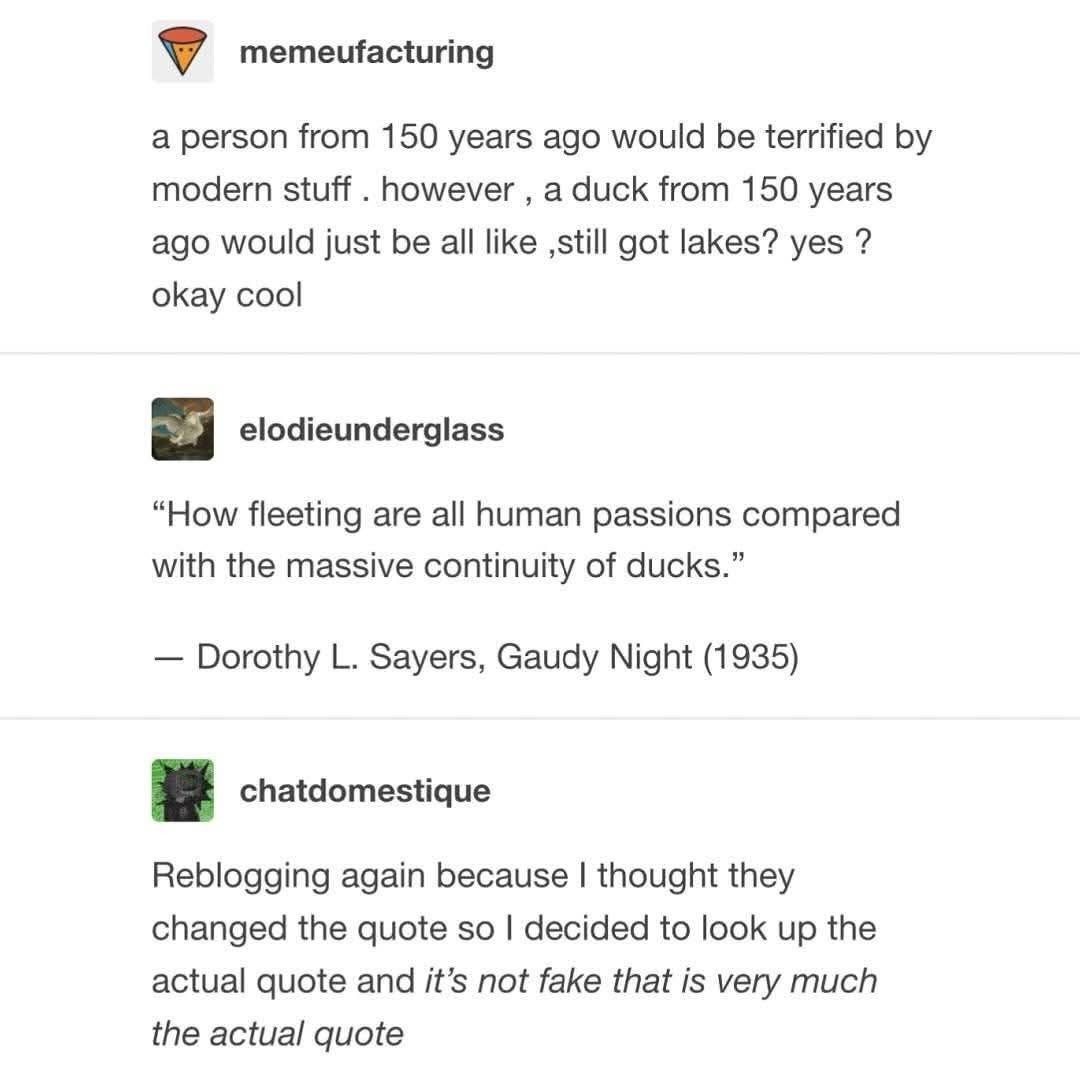Click the divider line below memeufacturing's post
Screen dimensions: 1080x1080
pos(540,353)
